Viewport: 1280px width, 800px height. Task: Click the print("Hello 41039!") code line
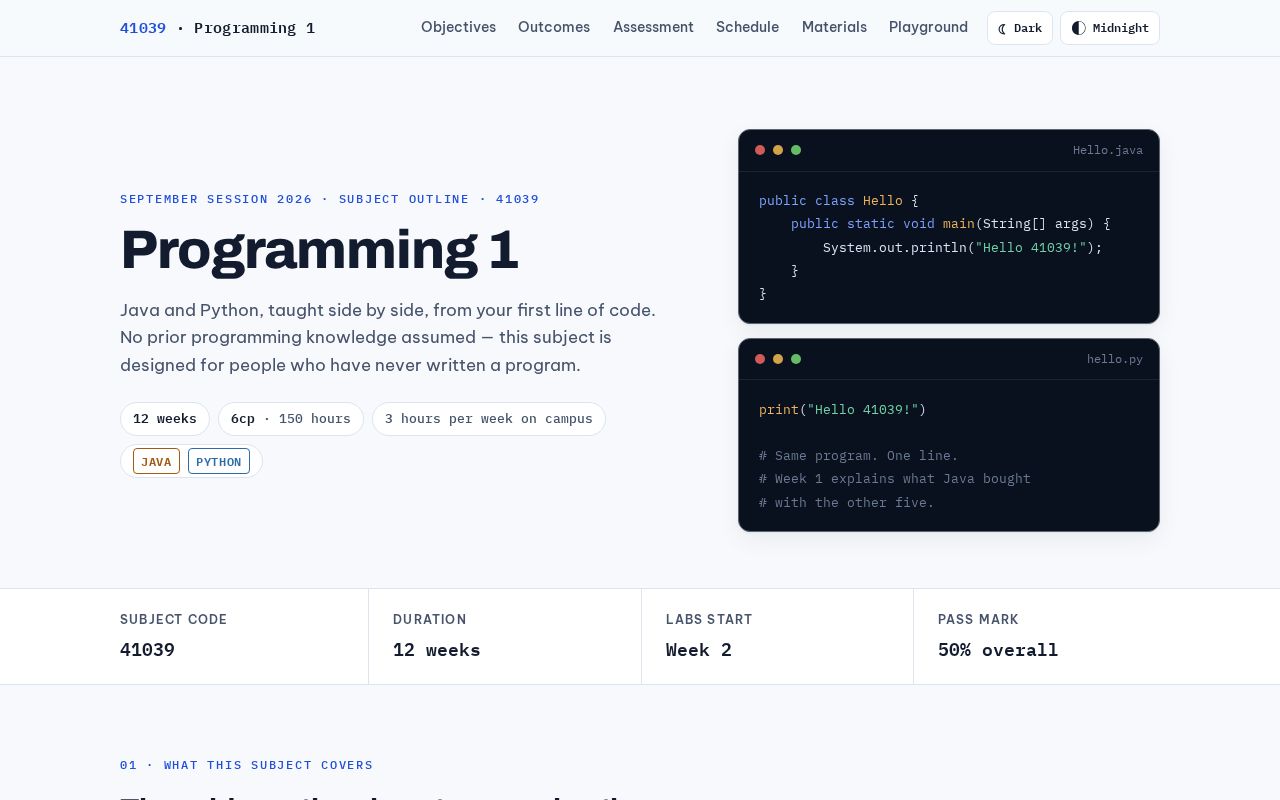(842, 409)
